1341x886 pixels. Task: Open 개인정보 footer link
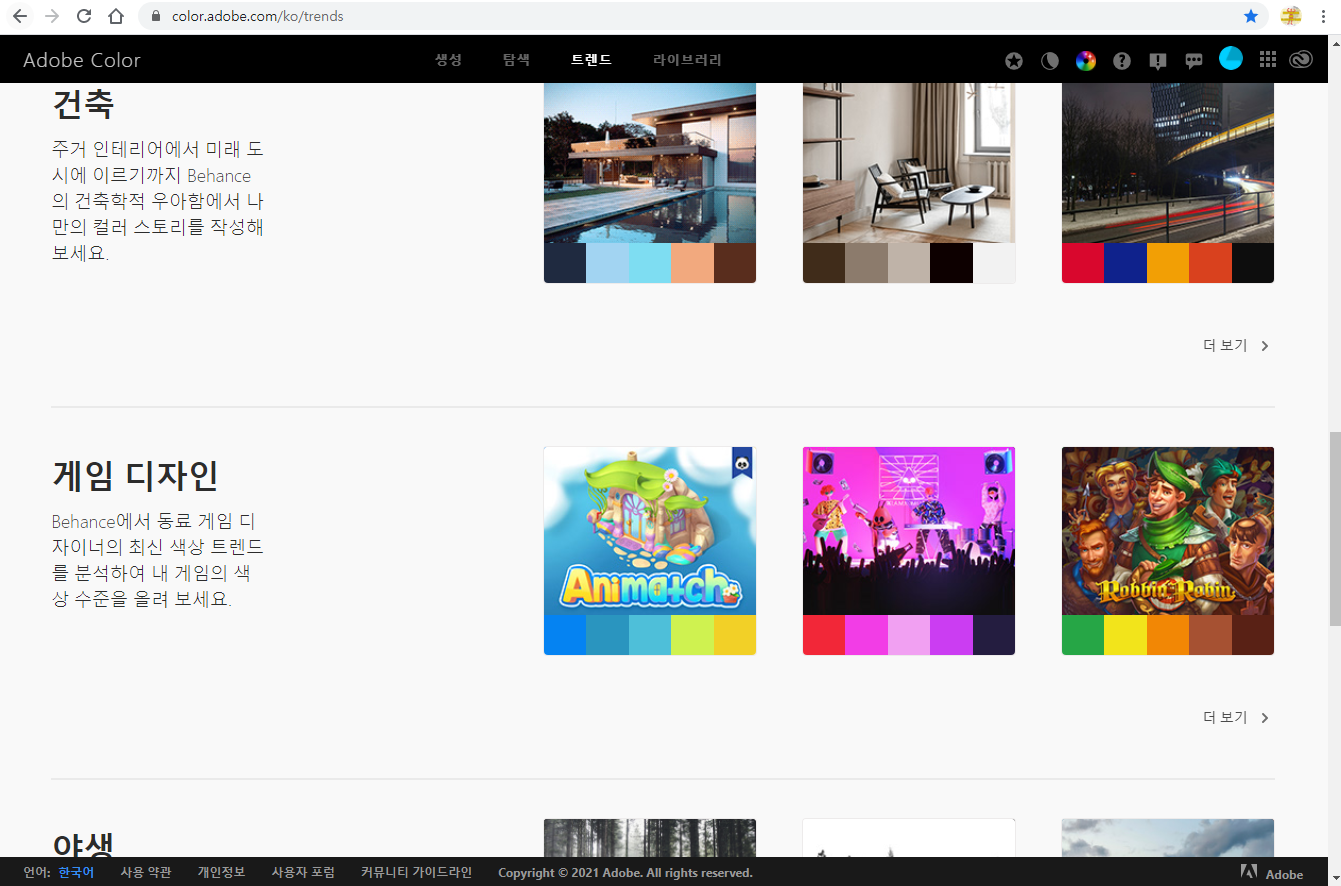(x=221, y=872)
